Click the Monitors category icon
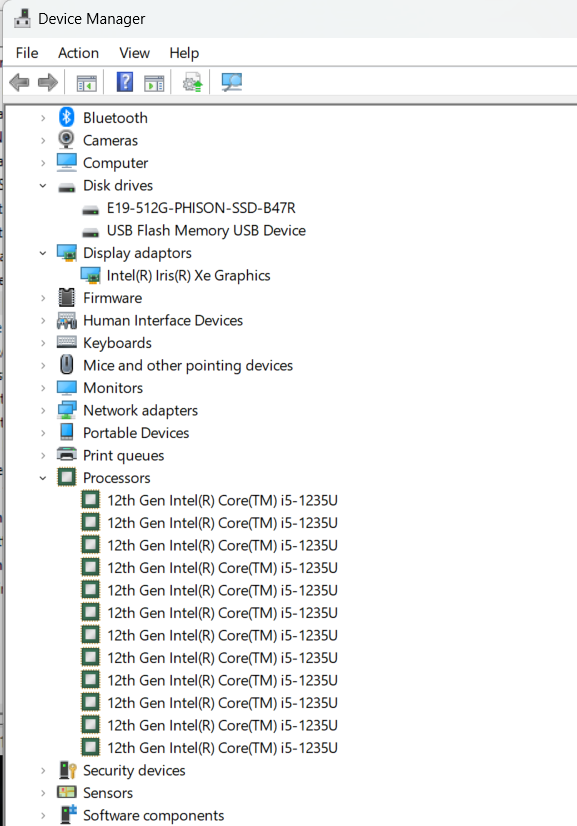Screen dimensions: 577x826 click(66, 388)
